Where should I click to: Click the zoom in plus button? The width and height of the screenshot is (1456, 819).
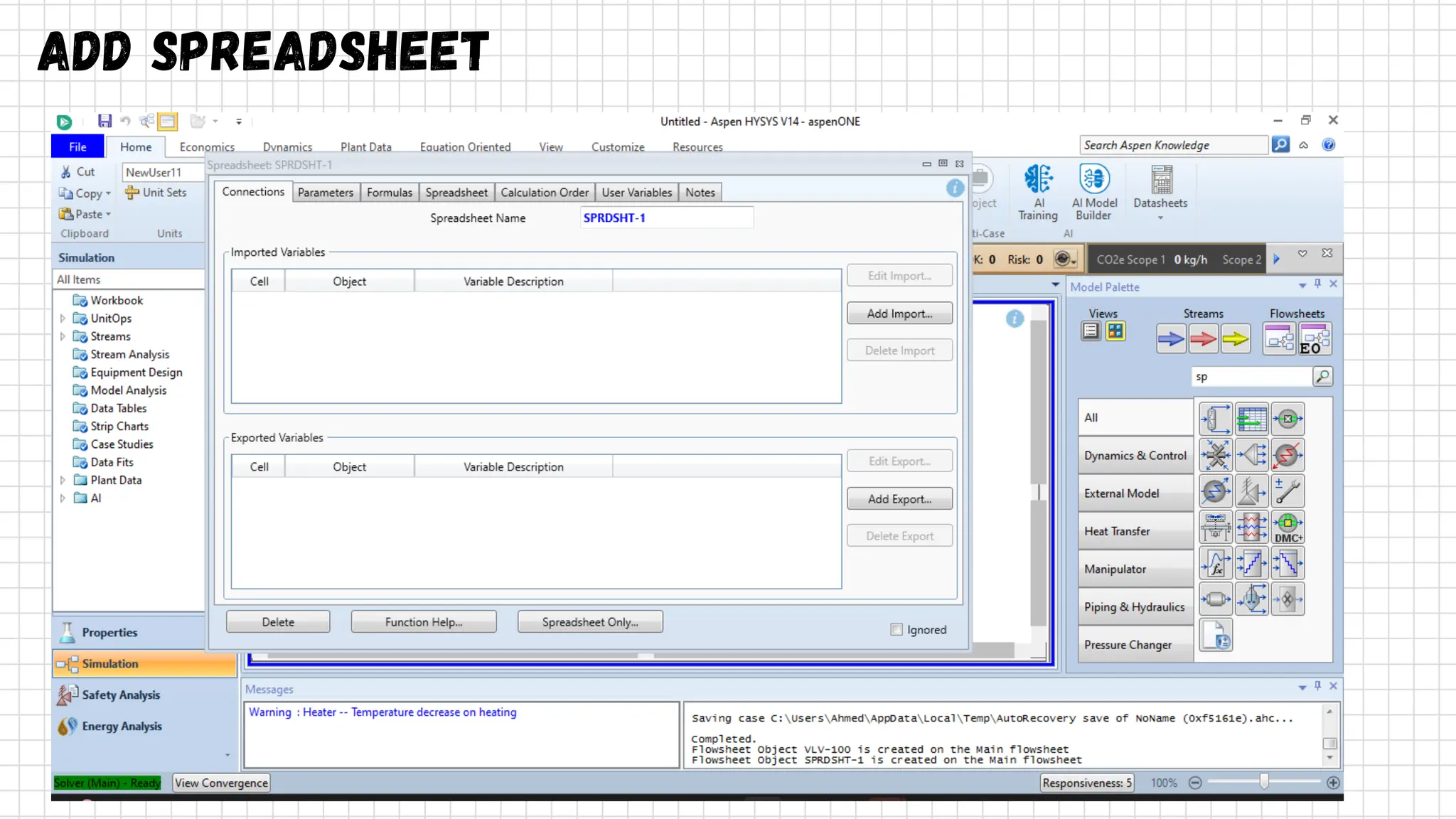point(1333,783)
